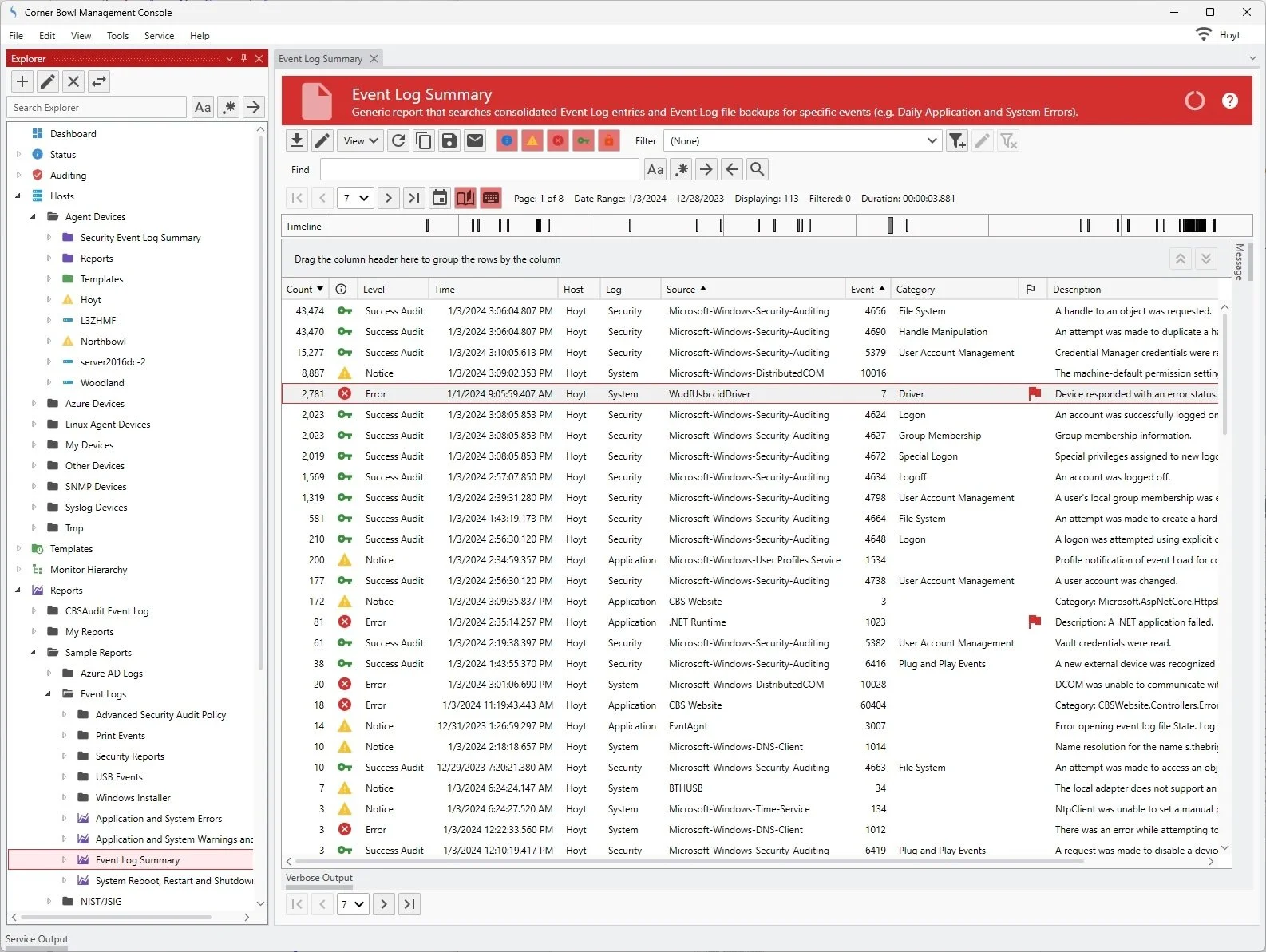
Task: Toggle regex option in Search Explorer
Action: [229, 107]
